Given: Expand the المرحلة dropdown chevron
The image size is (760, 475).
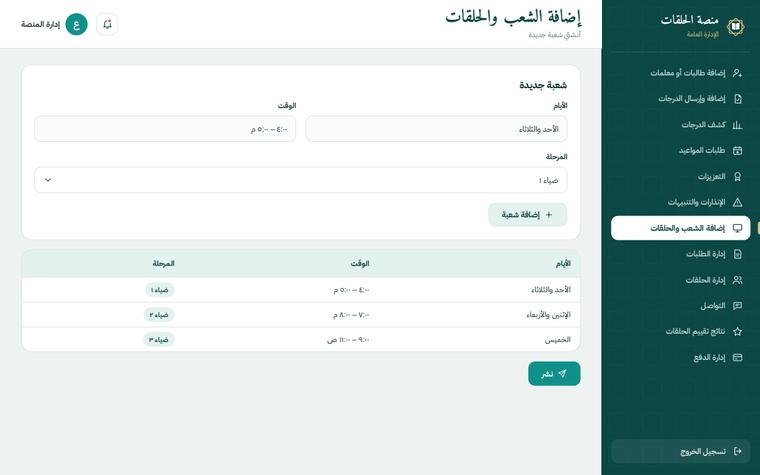Looking at the screenshot, I should pos(48,180).
